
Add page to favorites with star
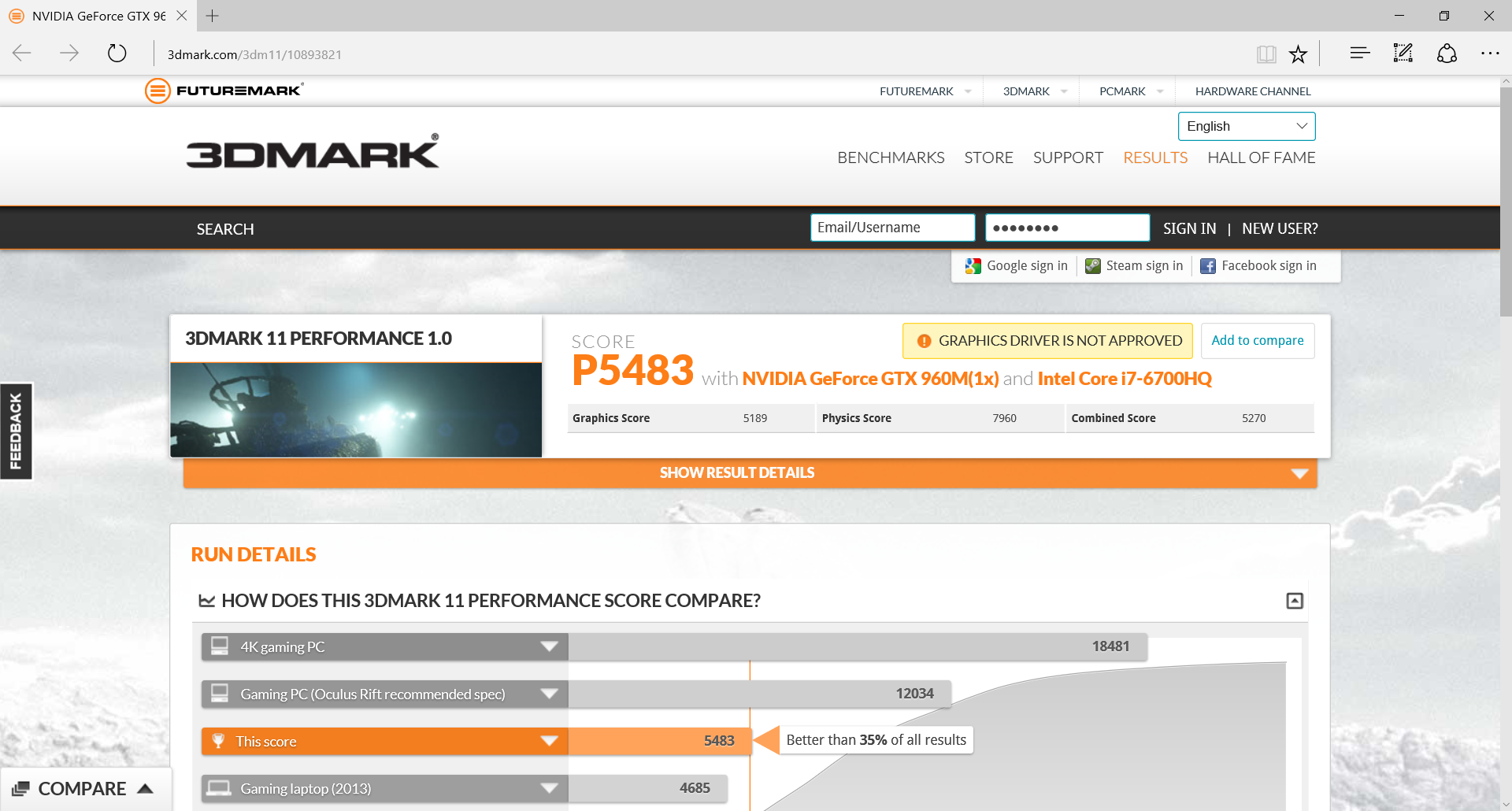(x=1298, y=54)
